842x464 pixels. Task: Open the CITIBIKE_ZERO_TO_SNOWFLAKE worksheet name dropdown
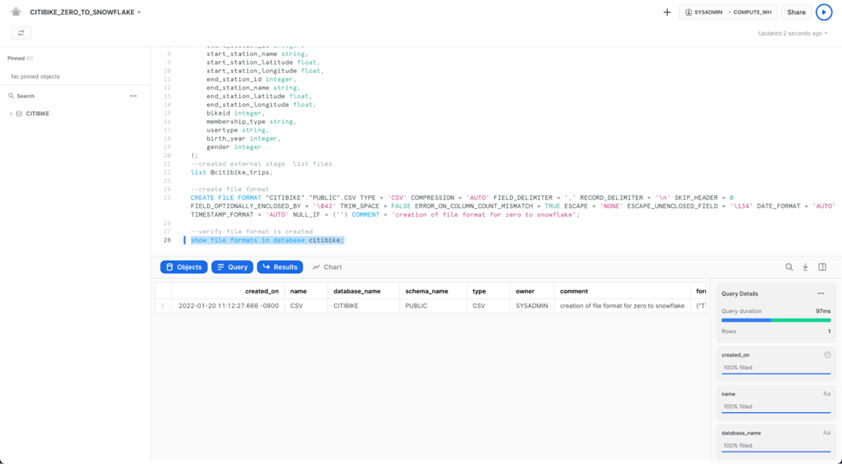click(x=86, y=12)
